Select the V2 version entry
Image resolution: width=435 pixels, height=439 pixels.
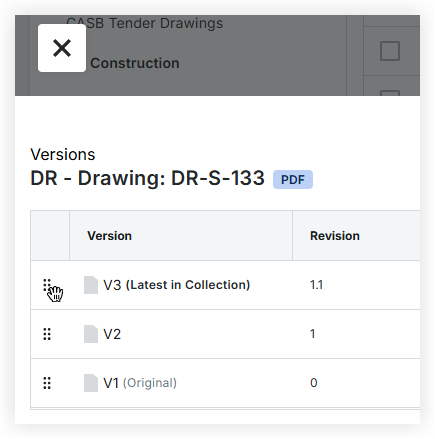pyautogui.click(x=112, y=334)
